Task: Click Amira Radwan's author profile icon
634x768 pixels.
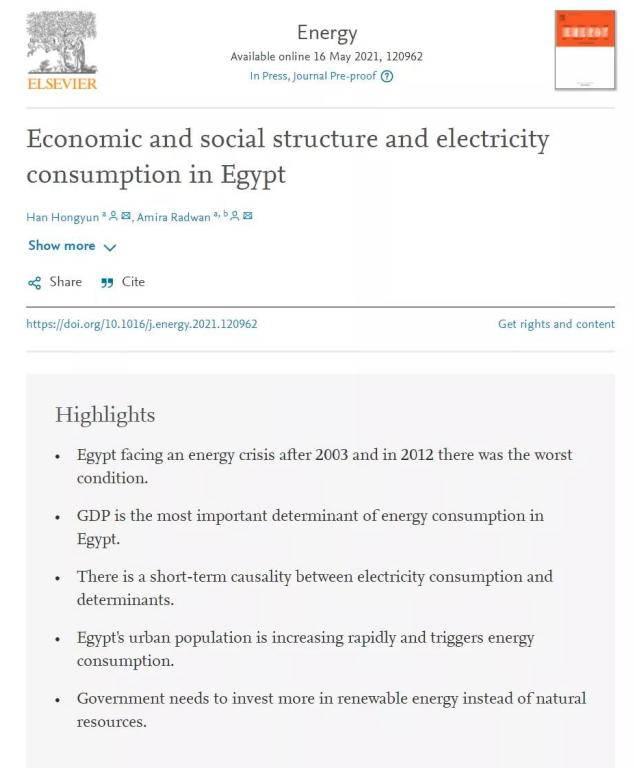Action: [234, 216]
